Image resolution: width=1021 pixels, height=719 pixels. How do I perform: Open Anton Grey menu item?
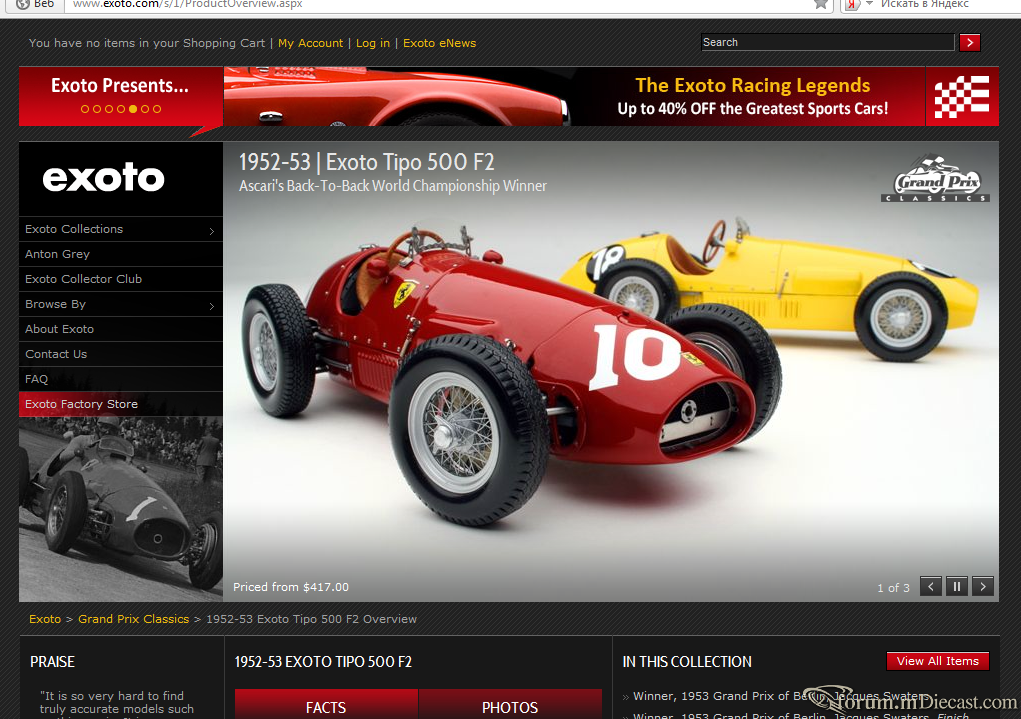[x=120, y=254]
